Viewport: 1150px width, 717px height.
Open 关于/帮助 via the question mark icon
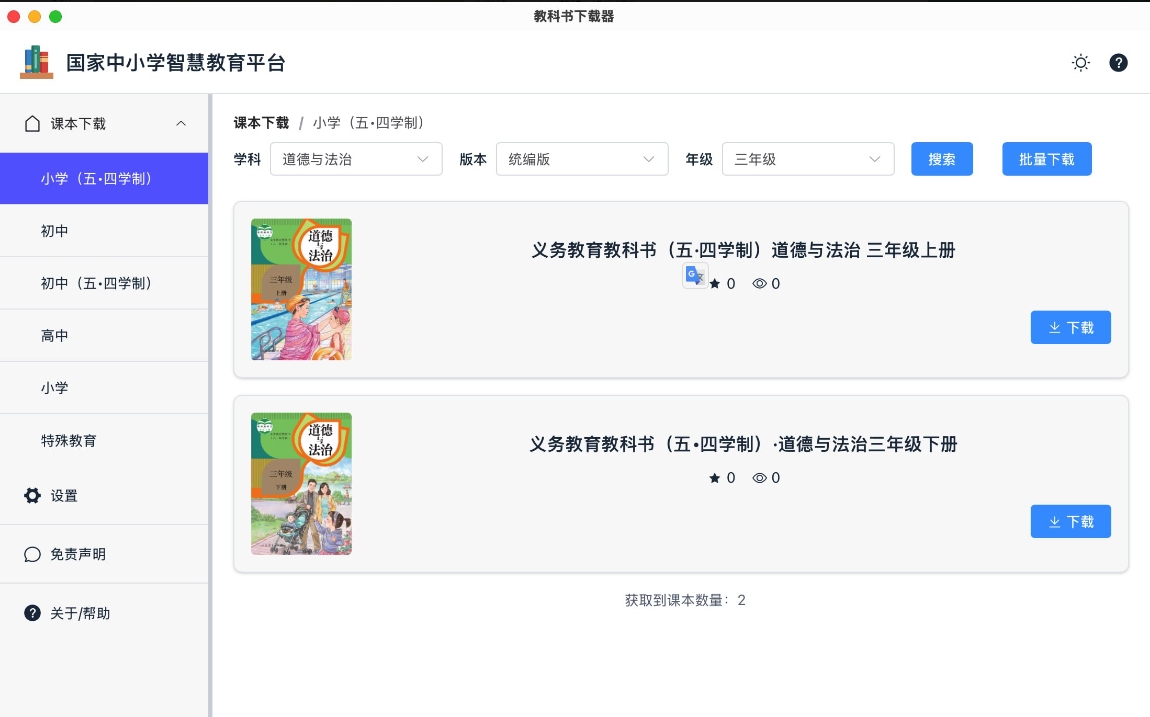[32, 613]
